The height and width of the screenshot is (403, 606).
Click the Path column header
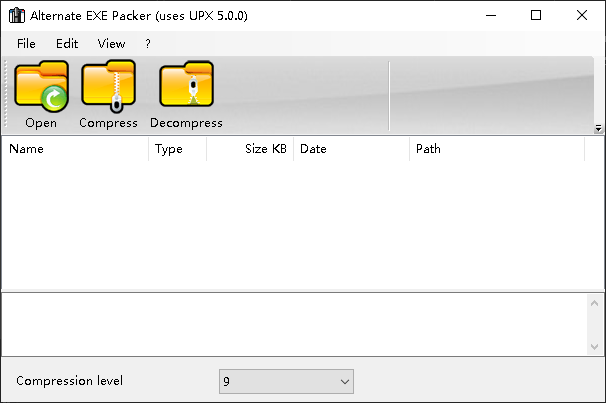(x=496, y=149)
